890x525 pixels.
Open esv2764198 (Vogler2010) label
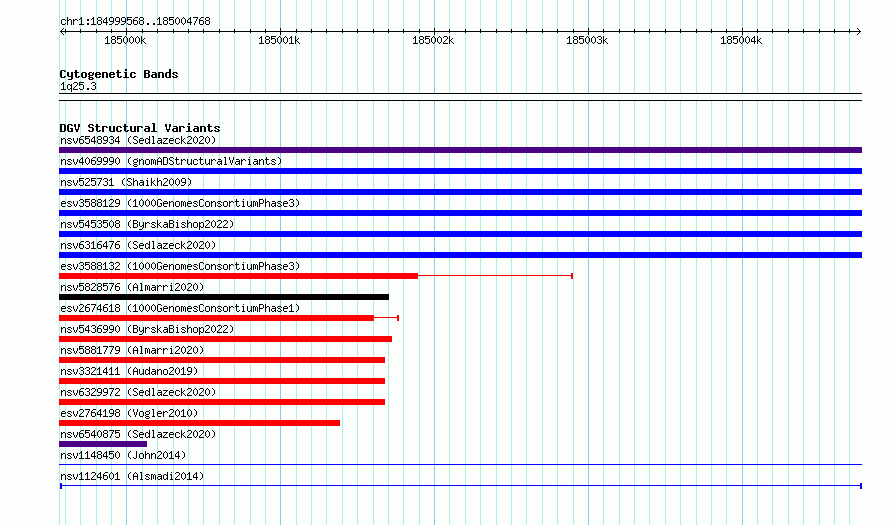tap(129, 413)
